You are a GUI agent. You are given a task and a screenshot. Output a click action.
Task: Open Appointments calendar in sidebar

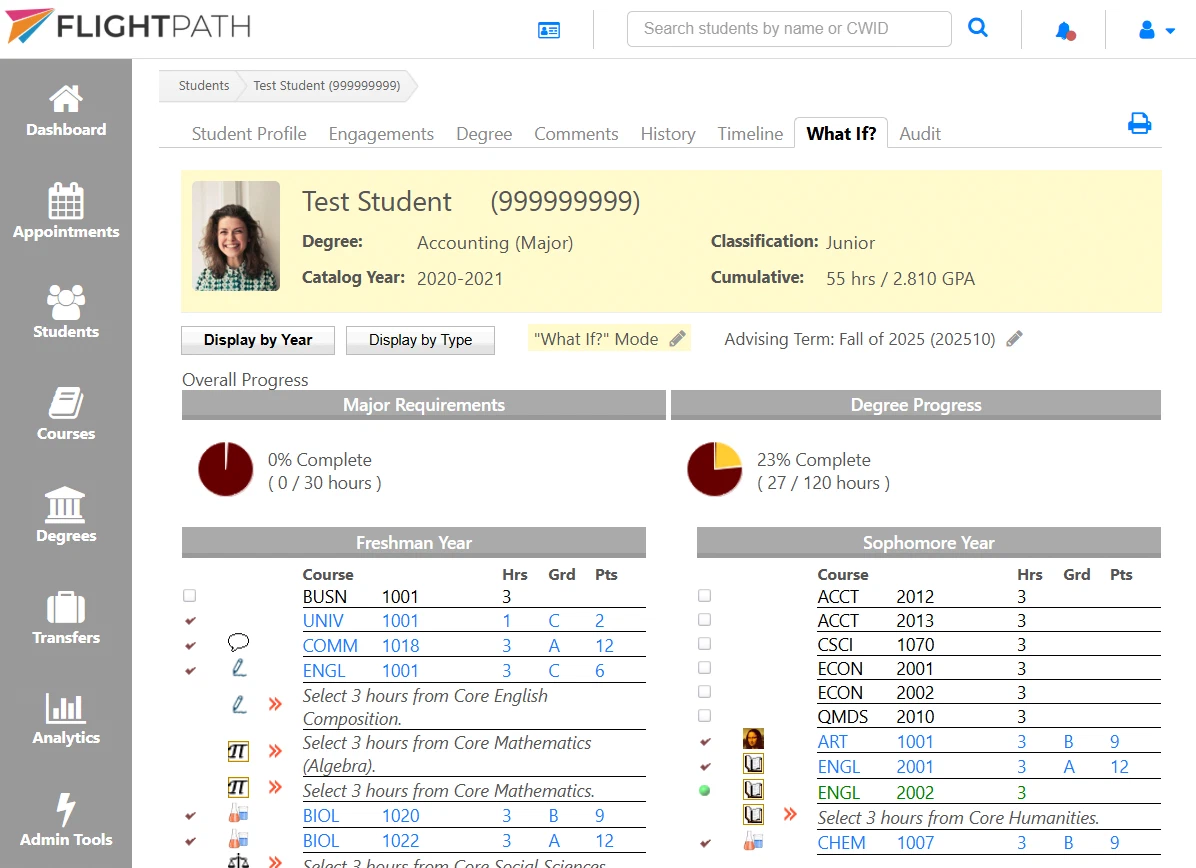click(66, 211)
